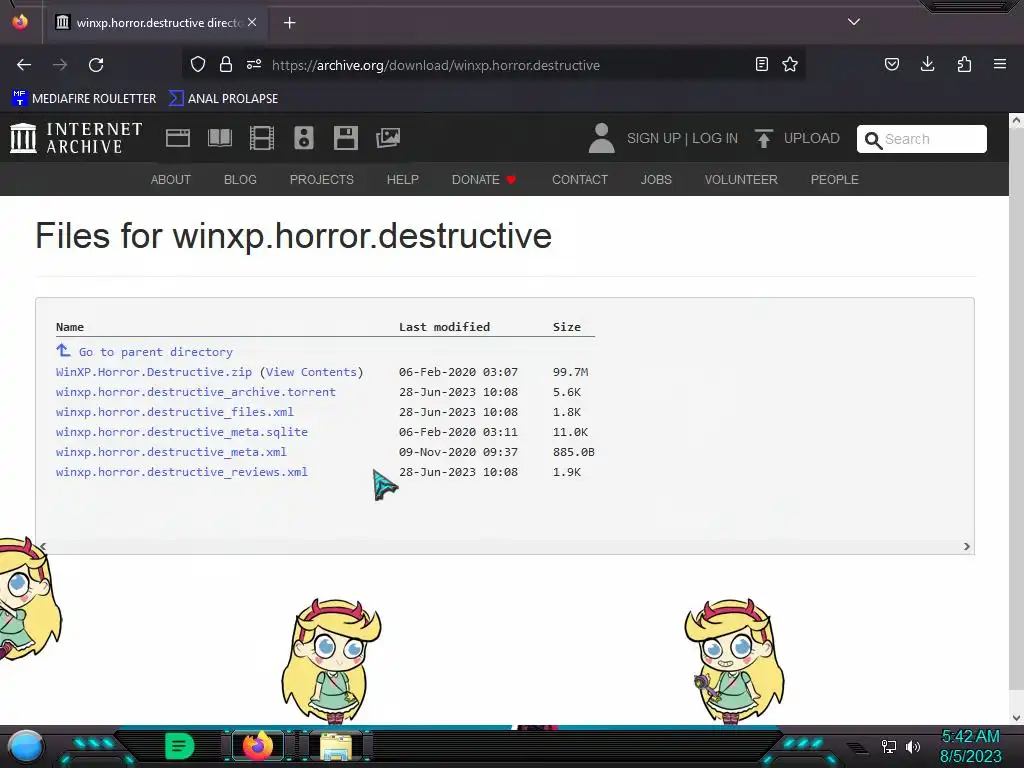Open MEDIAFIRE ROULETTER bookmark

point(84,99)
